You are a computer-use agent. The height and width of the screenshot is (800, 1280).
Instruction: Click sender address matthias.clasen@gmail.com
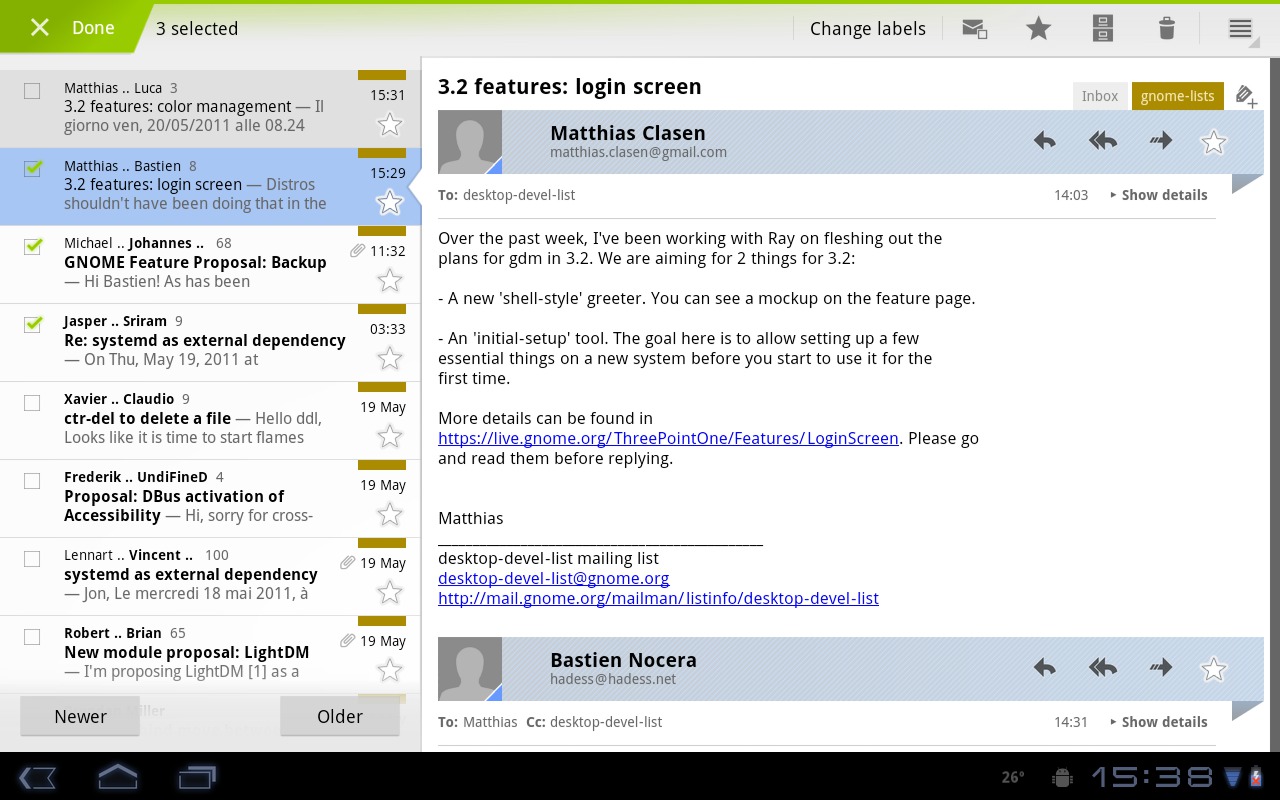[x=638, y=152]
